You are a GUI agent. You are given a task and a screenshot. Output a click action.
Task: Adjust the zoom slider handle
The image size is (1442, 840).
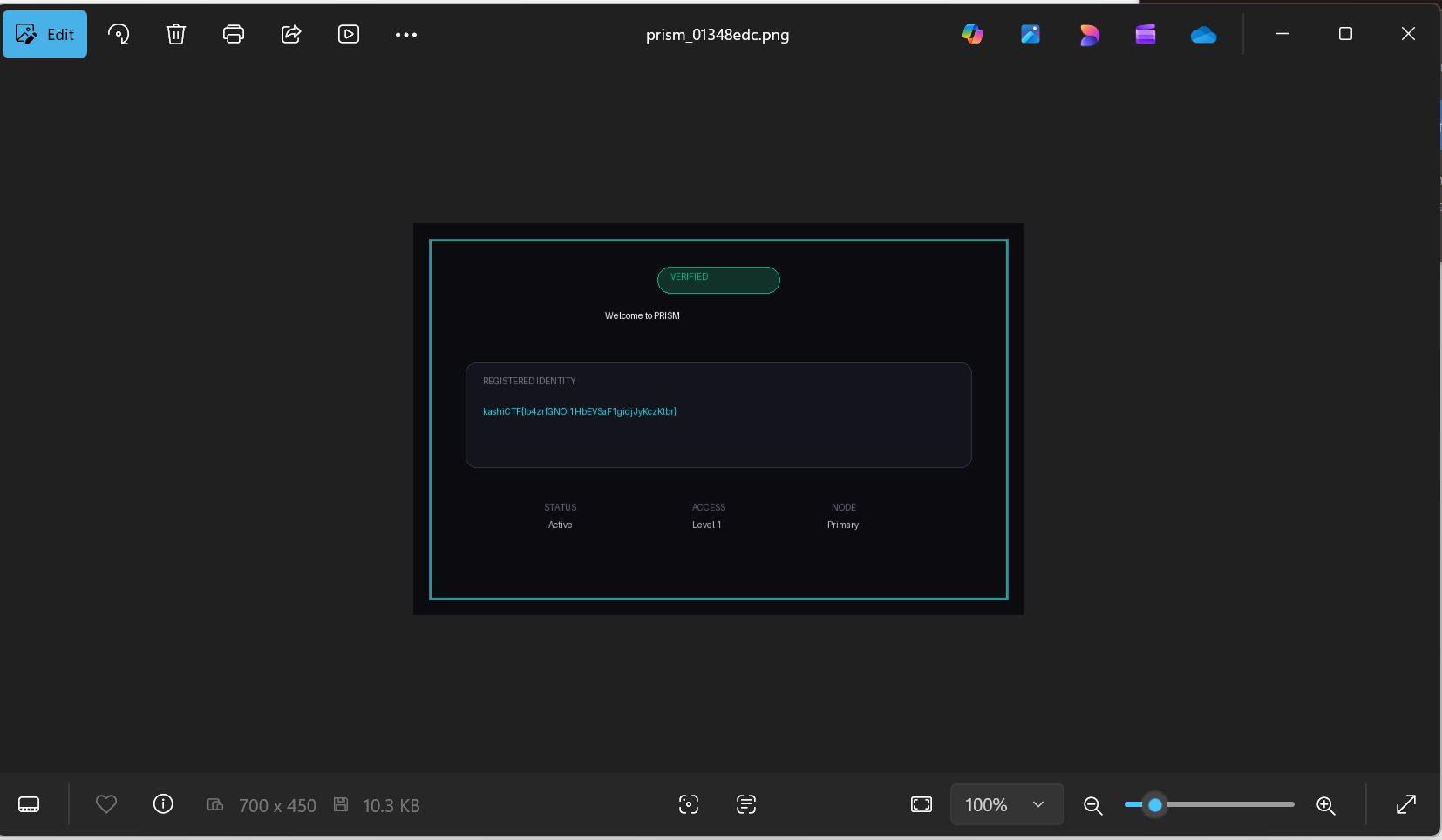(x=1155, y=804)
